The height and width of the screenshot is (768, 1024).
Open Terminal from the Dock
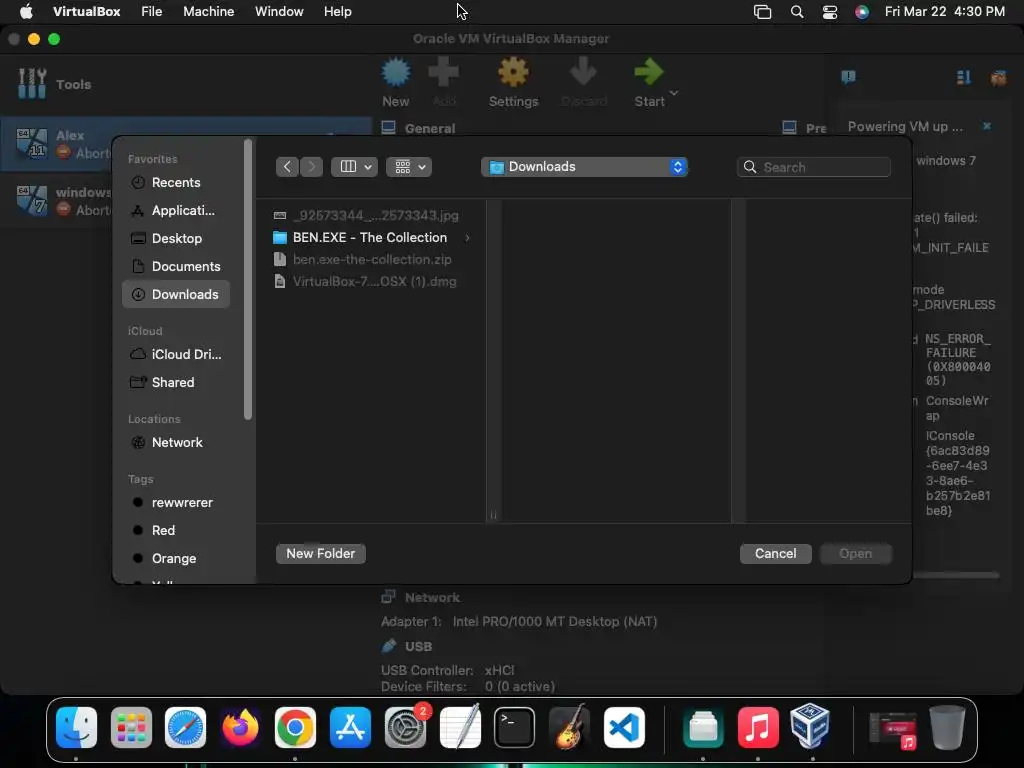click(x=515, y=727)
